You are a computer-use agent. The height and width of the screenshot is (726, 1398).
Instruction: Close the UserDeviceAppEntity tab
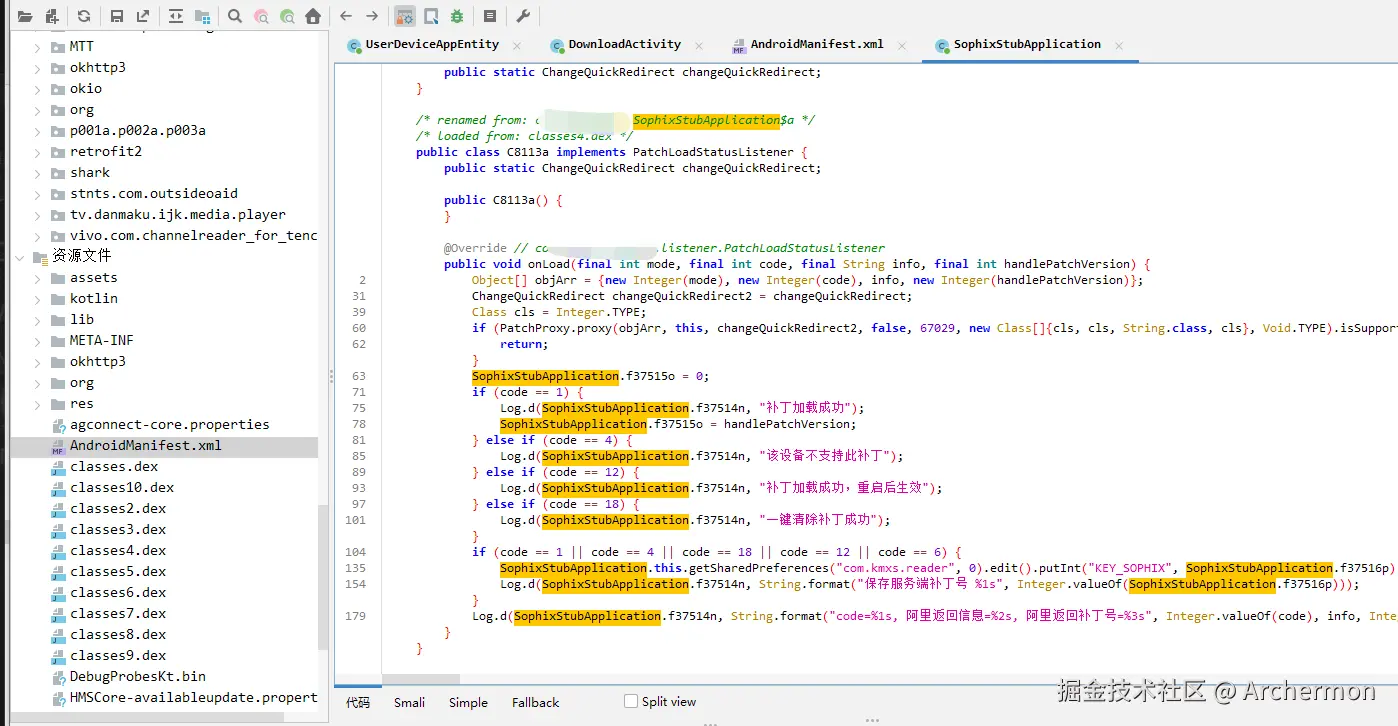[x=517, y=45]
